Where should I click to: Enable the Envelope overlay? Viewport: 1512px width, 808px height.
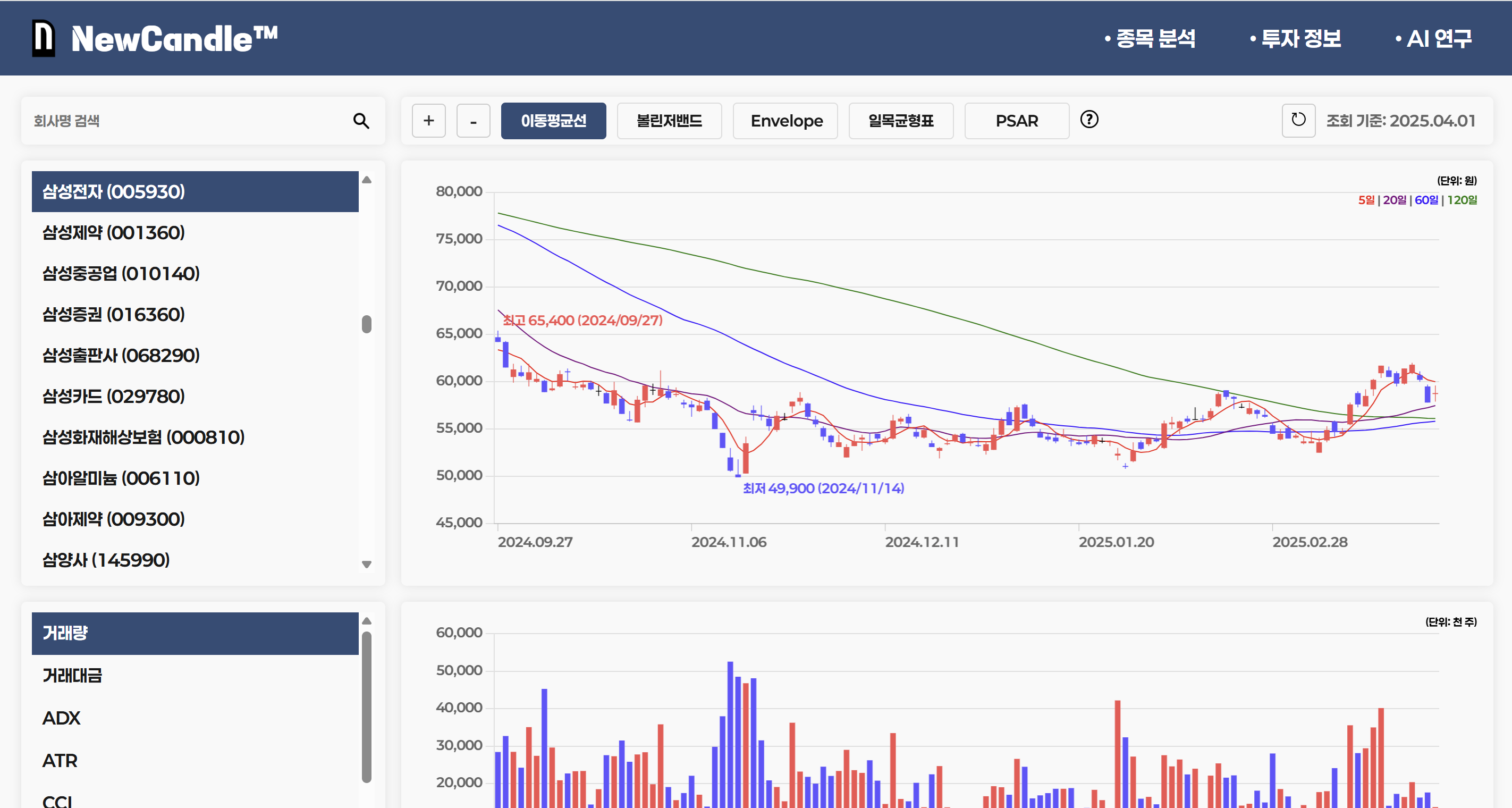point(785,121)
